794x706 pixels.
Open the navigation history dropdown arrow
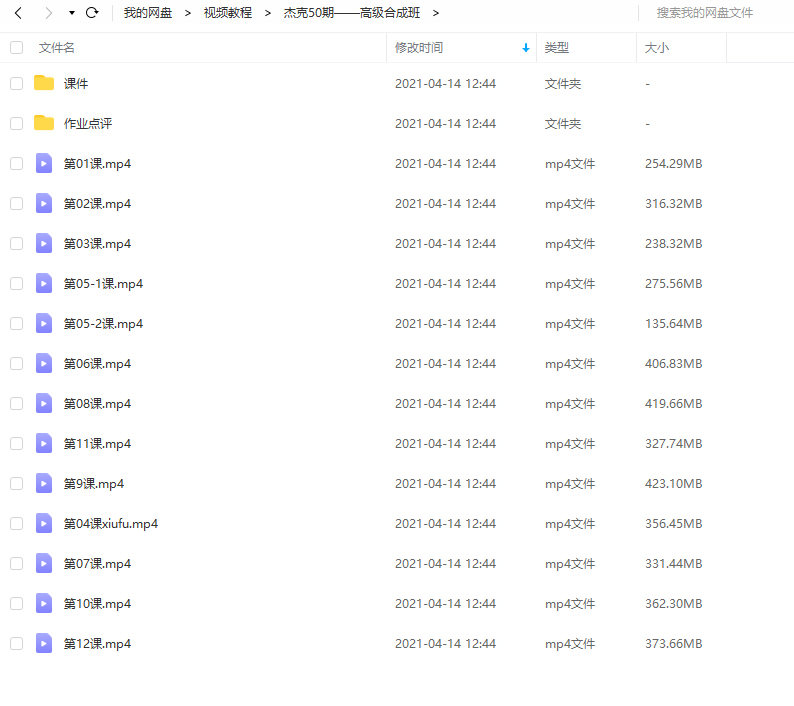pyautogui.click(x=71, y=13)
